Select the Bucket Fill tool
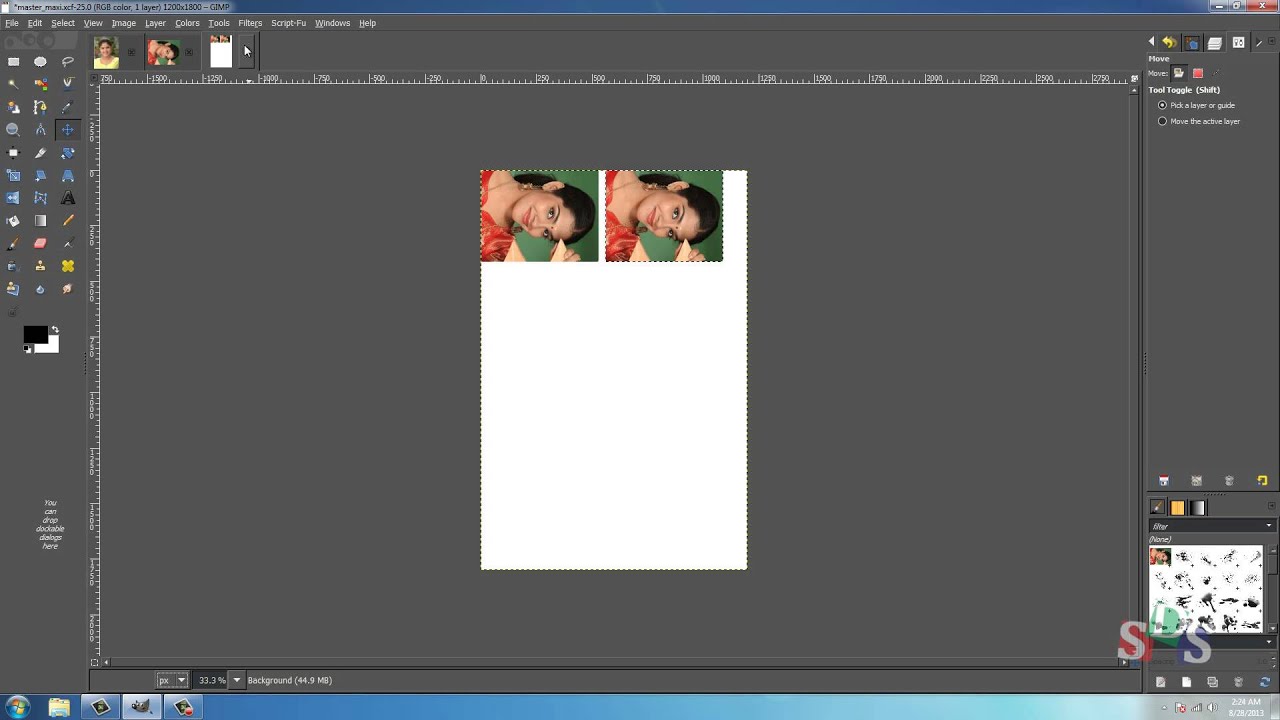1280x720 pixels. [x=13, y=221]
